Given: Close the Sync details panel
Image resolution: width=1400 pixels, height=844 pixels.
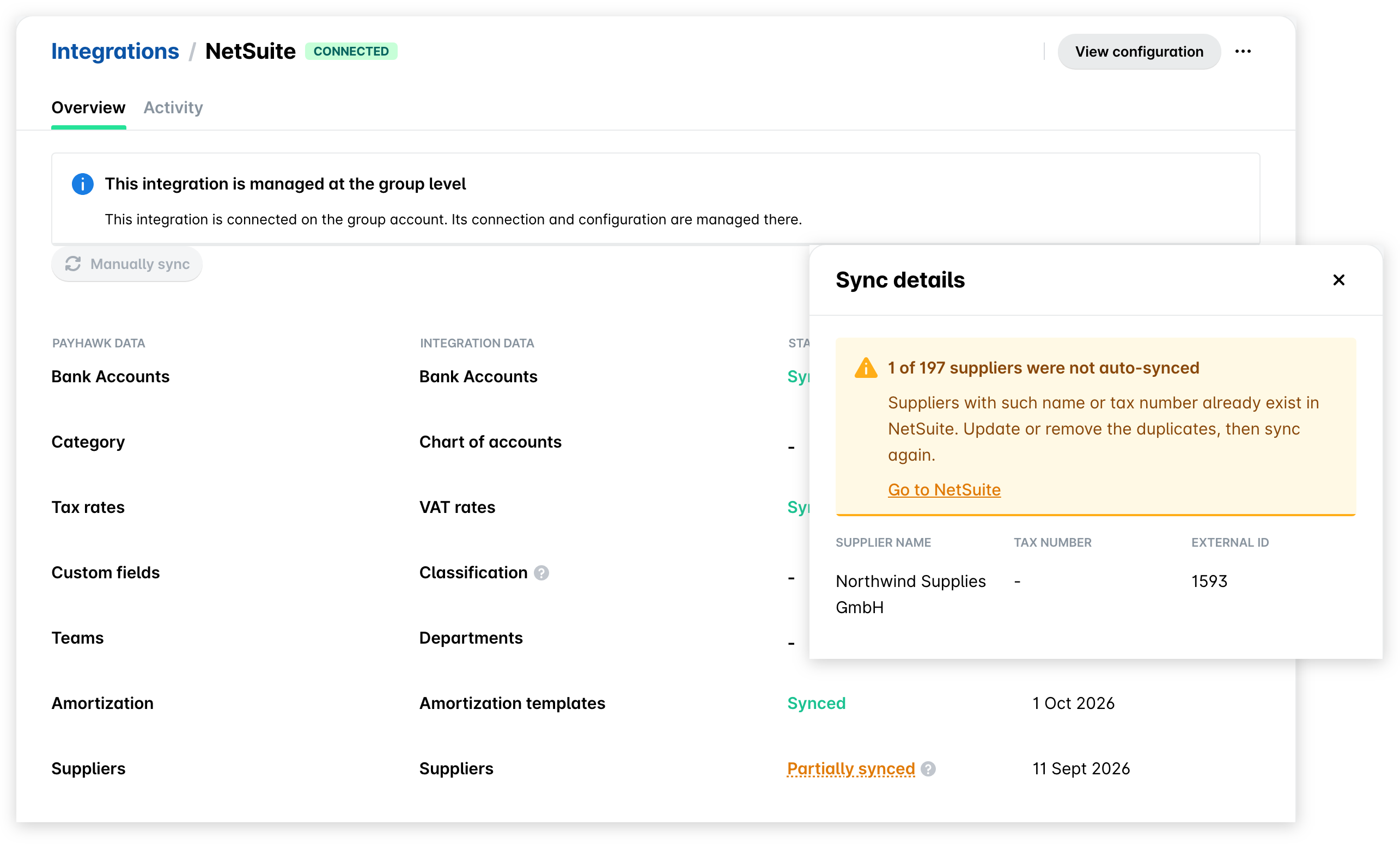Looking at the screenshot, I should [1338, 280].
